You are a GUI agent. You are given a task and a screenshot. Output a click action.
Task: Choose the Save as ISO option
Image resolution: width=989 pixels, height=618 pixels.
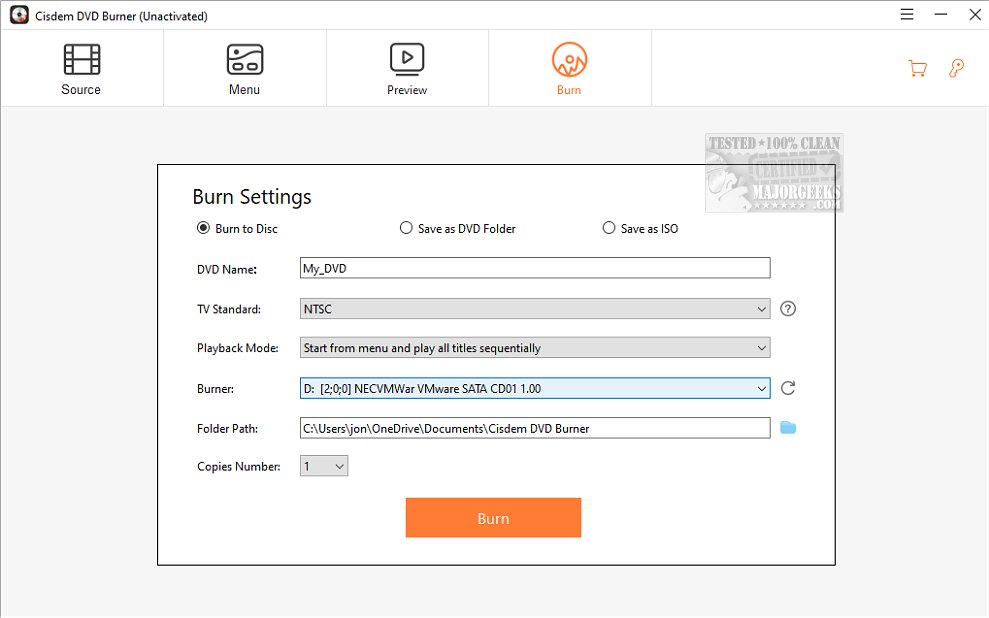[x=609, y=228]
